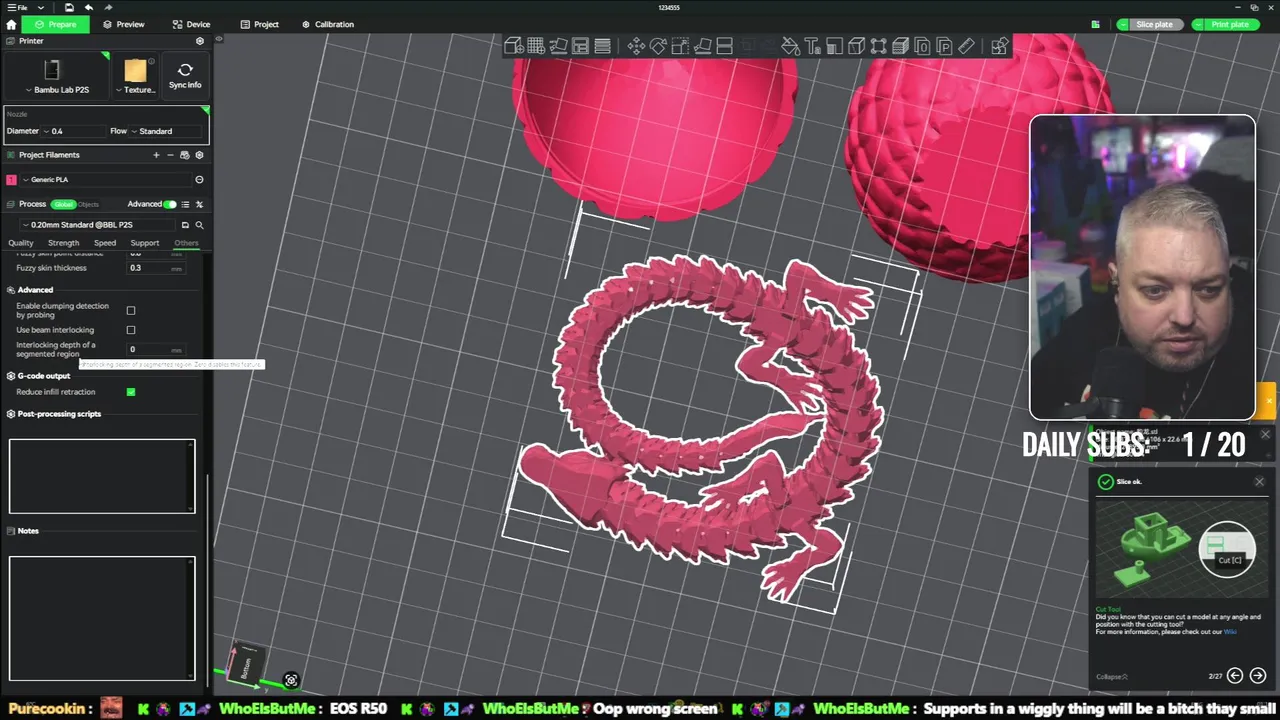This screenshot has height=720, width=1280.
Task: Open the File menu
Action: (x=18, y=7)
